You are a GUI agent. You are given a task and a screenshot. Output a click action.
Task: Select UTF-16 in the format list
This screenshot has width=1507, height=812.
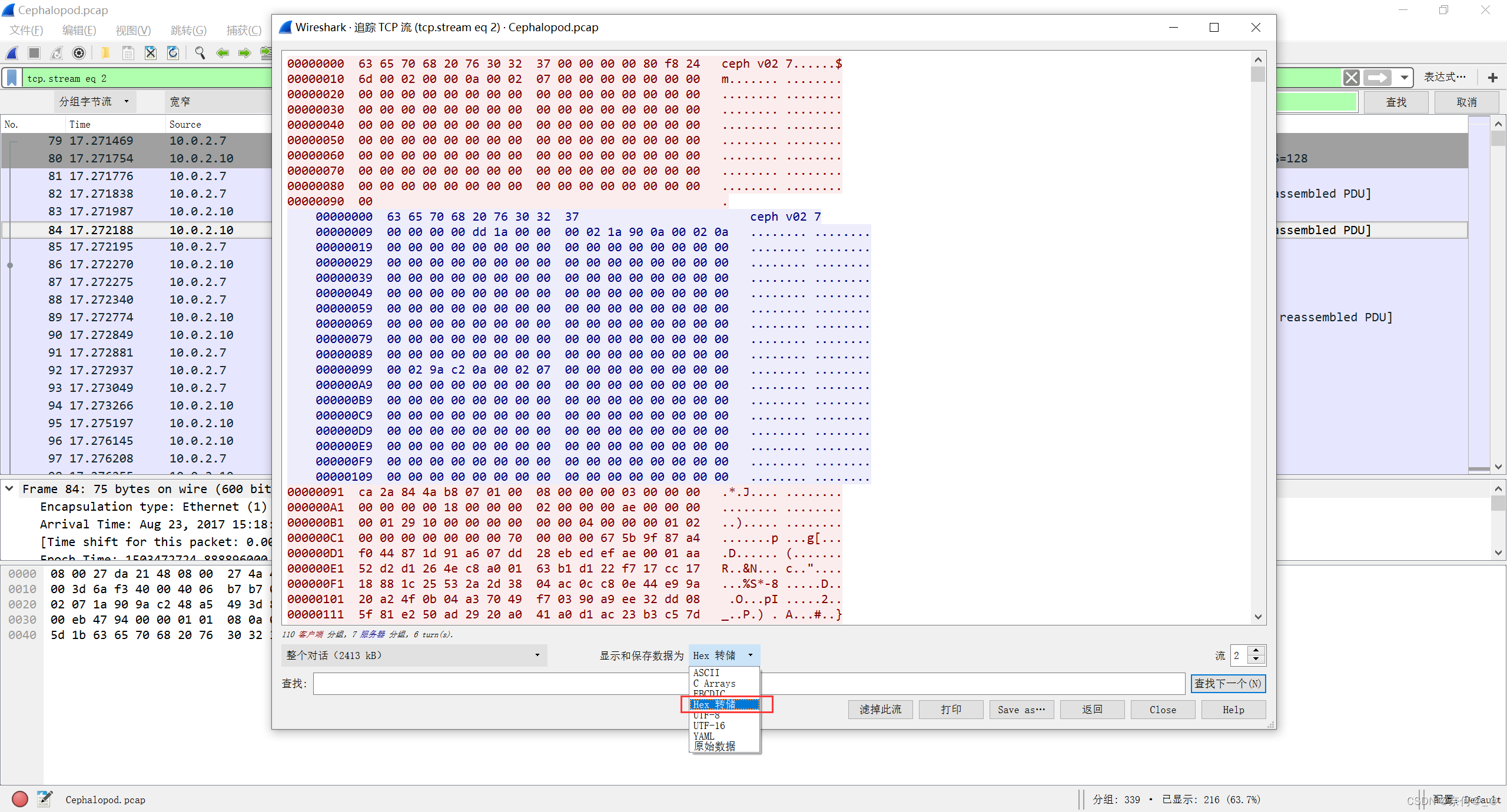(x=724, y=726)
